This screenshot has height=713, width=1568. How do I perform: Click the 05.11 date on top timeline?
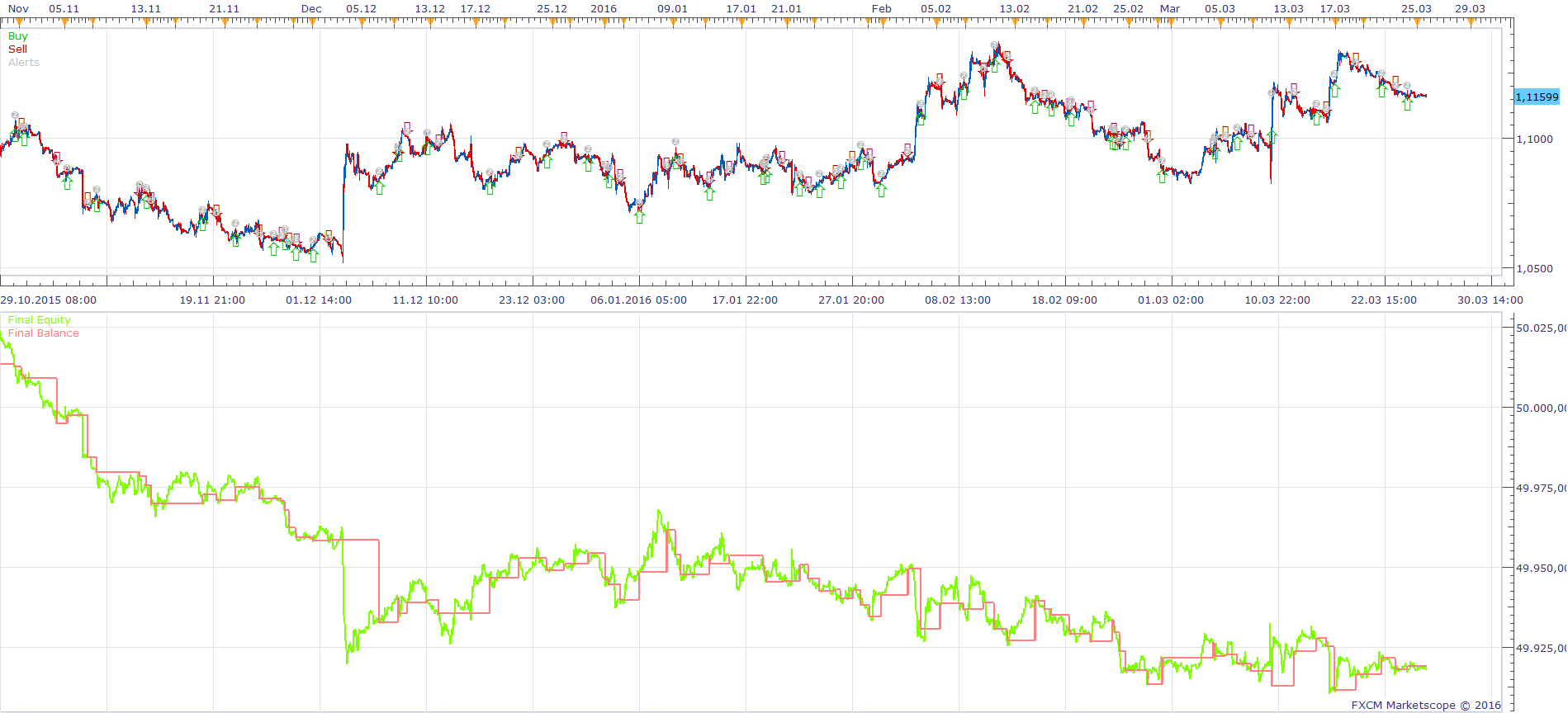point(64,9)
